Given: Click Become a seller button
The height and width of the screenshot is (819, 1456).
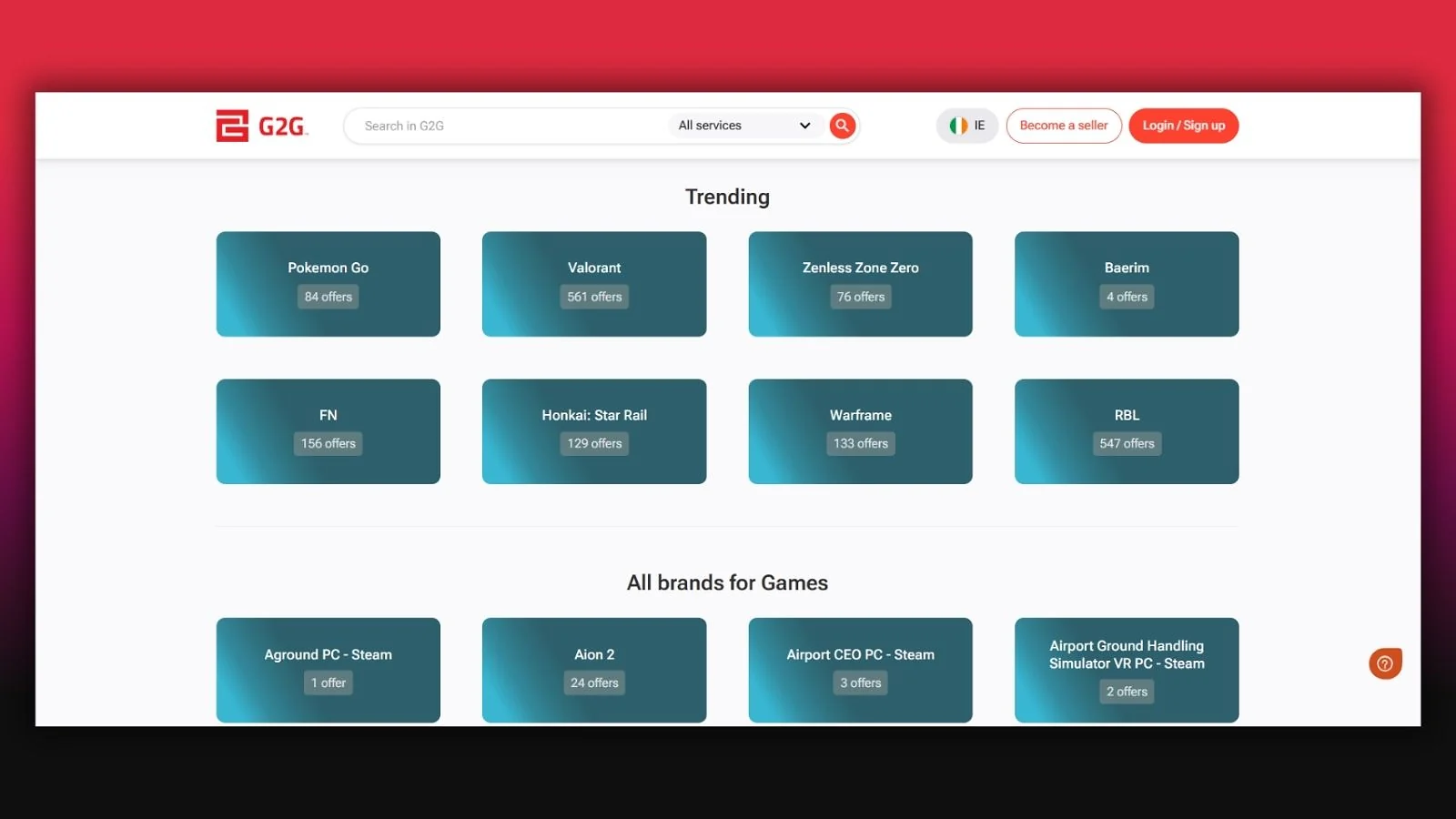Looking at the screenshot, I should 1064,126.
